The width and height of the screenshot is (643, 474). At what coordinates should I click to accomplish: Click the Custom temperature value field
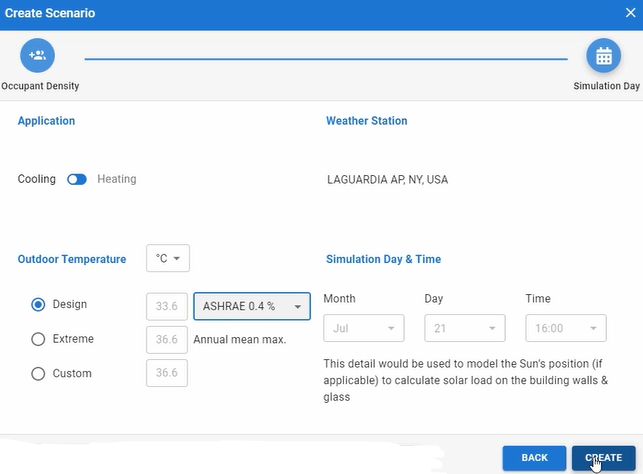click(167, 374)
